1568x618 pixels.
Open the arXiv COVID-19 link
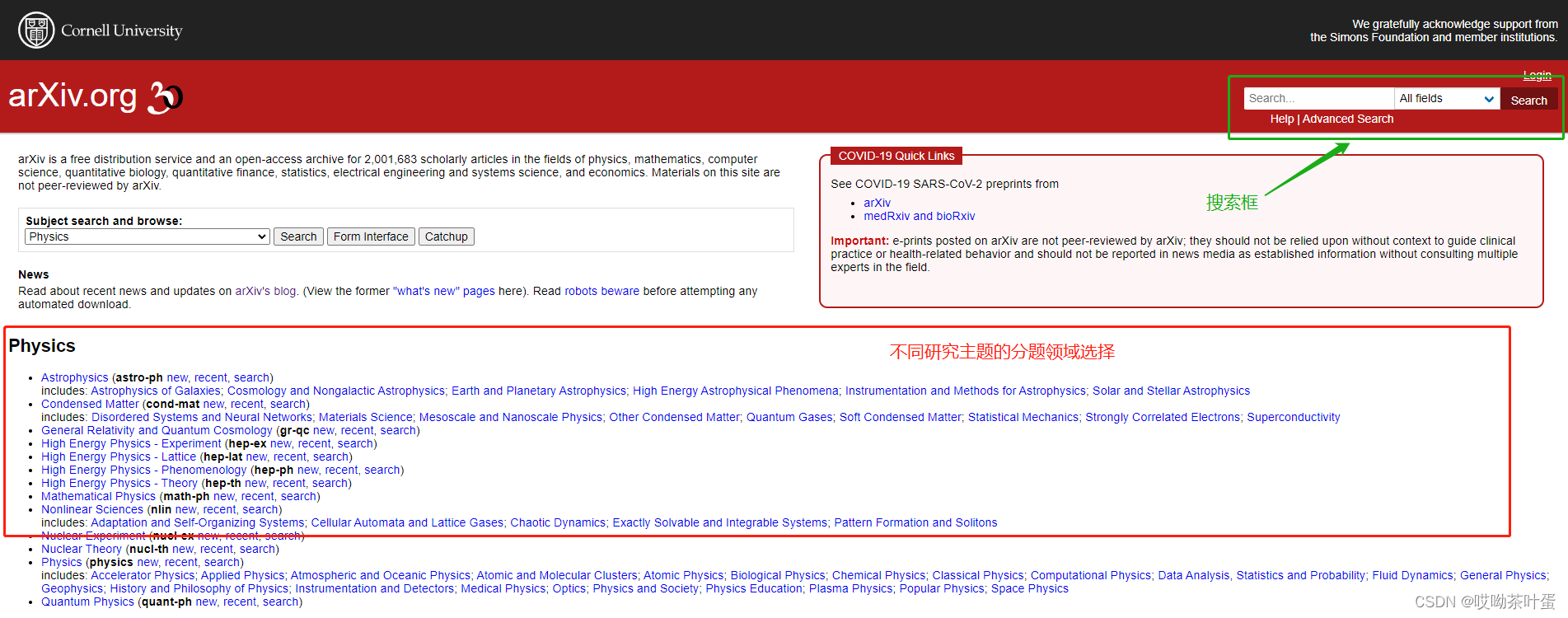(877, 203)
